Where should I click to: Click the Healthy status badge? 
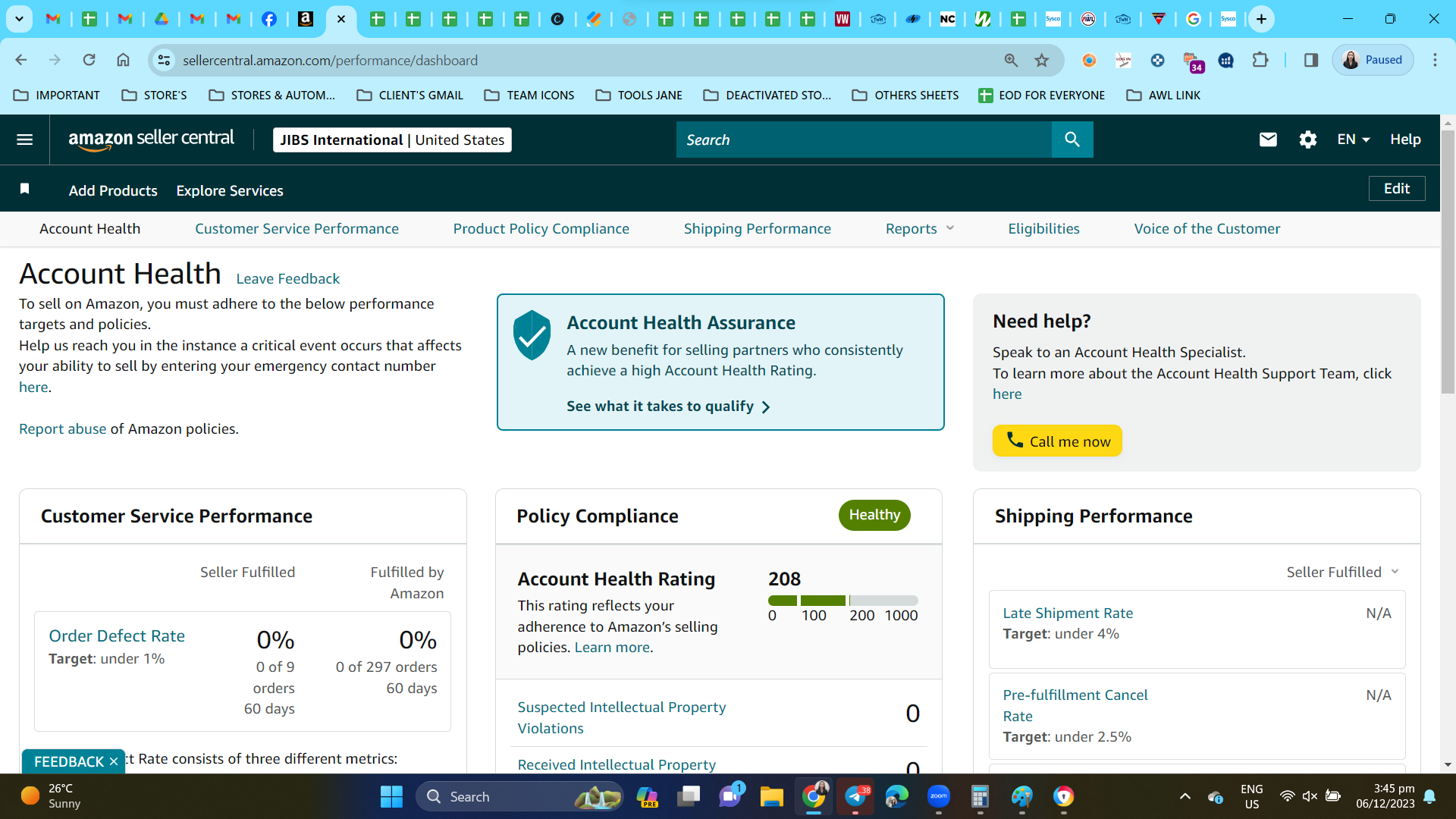pyautogui.click(x=874, y=516)
